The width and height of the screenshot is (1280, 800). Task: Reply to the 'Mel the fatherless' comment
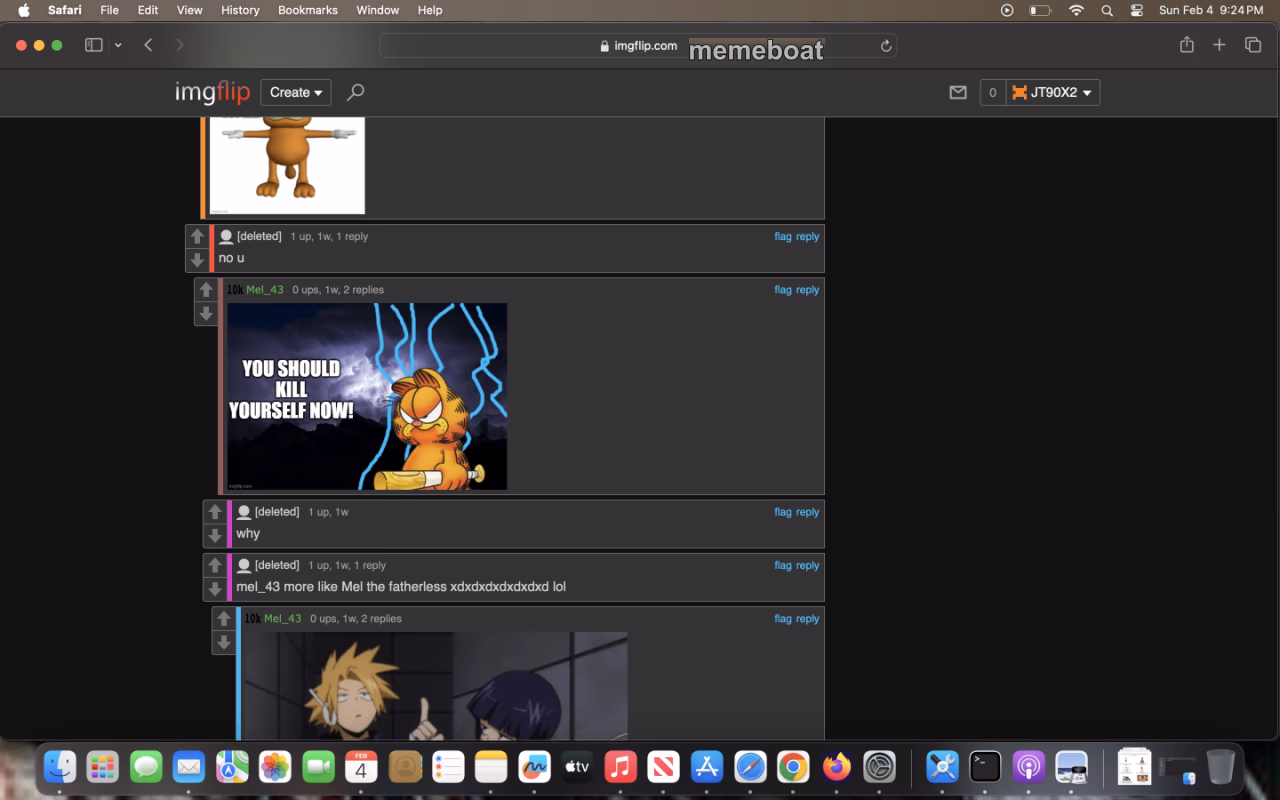click(807, 565)
